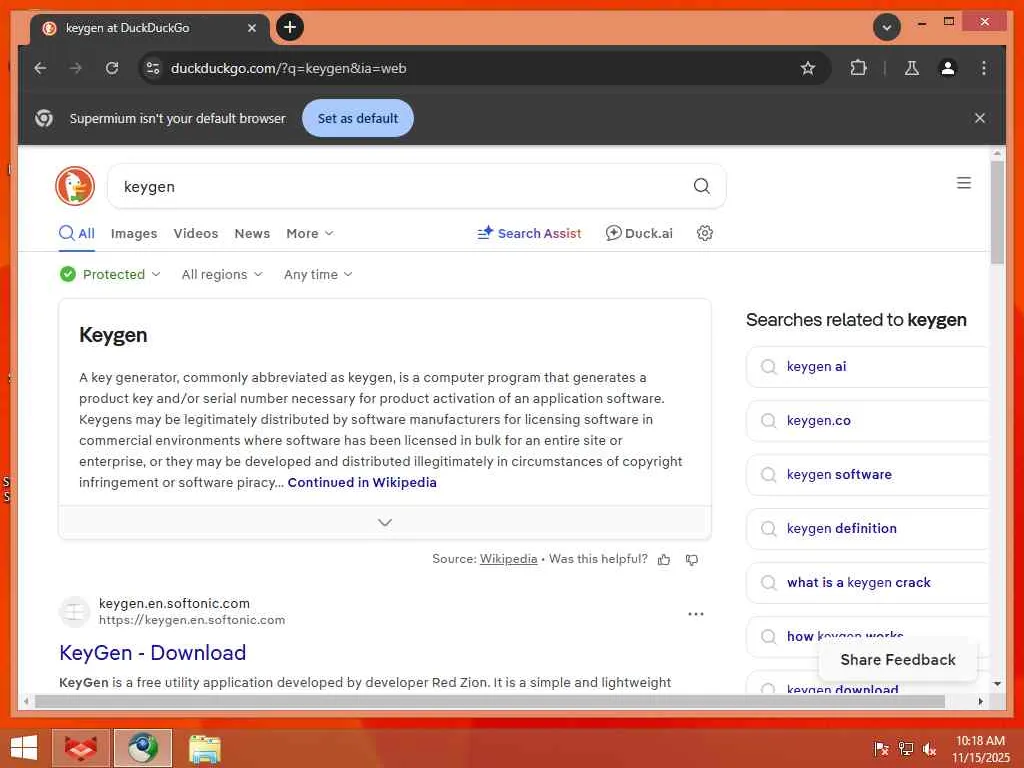
Task: Open File Explorer from the taskbar
Action: coord(204,748)
